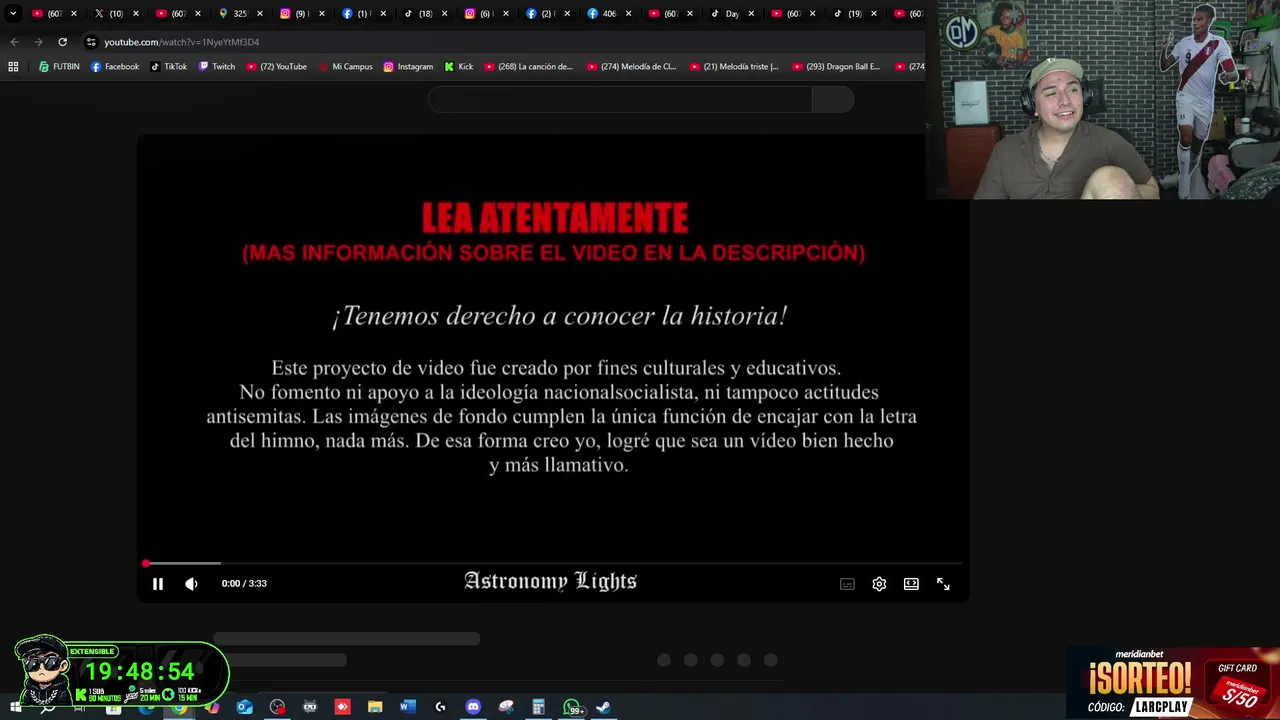Open the Instagram bookmark
1280x720 pixels.
(x=408, y=67)
